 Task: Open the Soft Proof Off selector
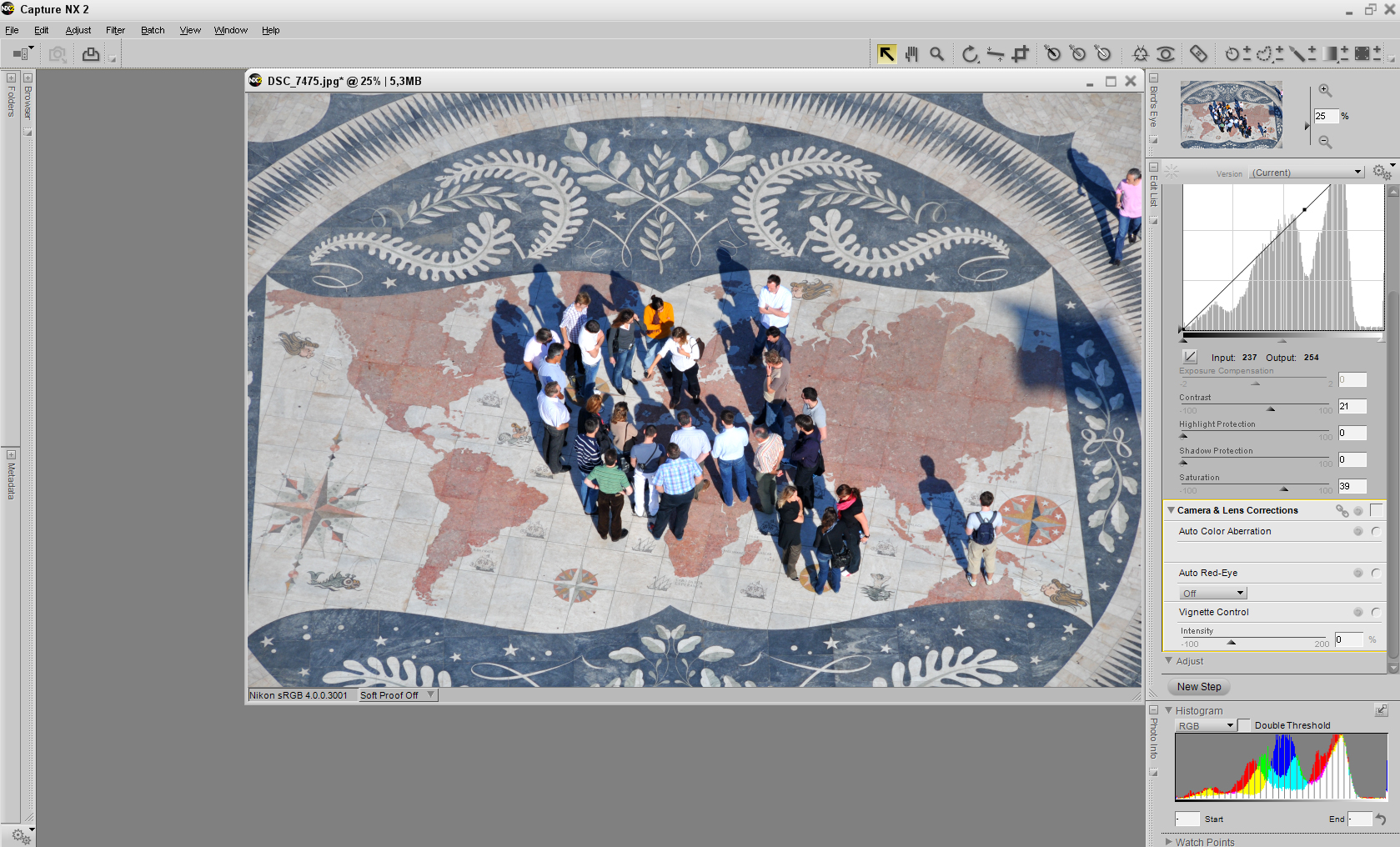coord(397,695)
